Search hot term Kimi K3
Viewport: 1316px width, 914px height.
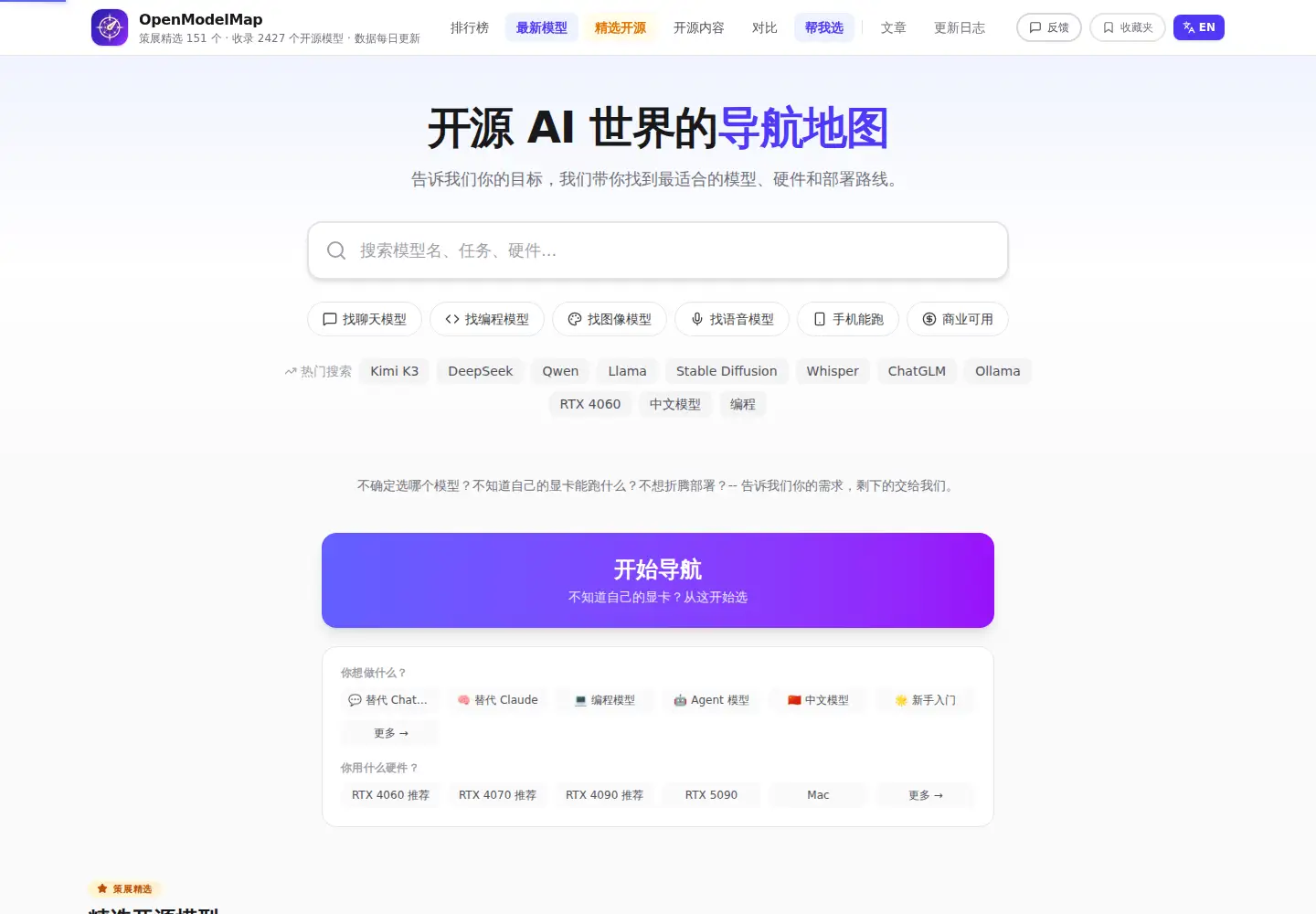coord(395,371)
